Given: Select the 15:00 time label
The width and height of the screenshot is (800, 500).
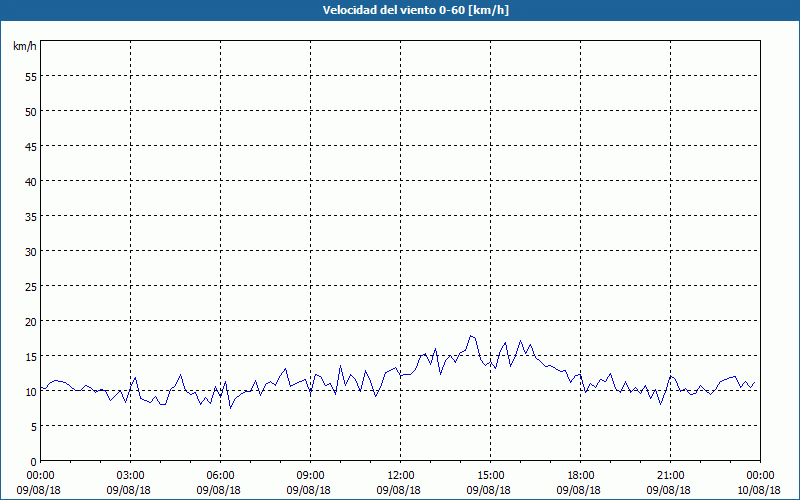Looking at the screenshot, I should 490,475.
